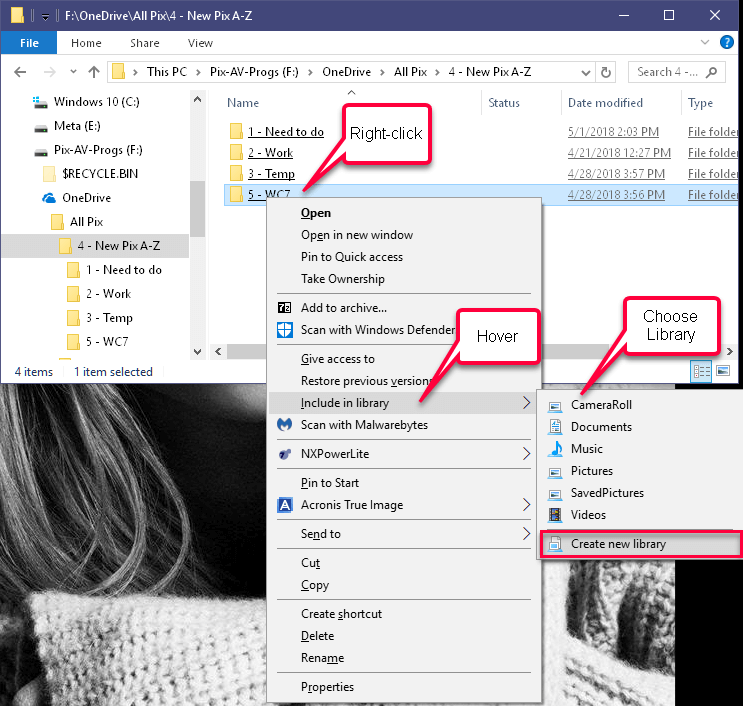Open the blue Help question mark icon
Image resolution: width=743 pixels, height=706 pixels.
[x=726, y=42]
